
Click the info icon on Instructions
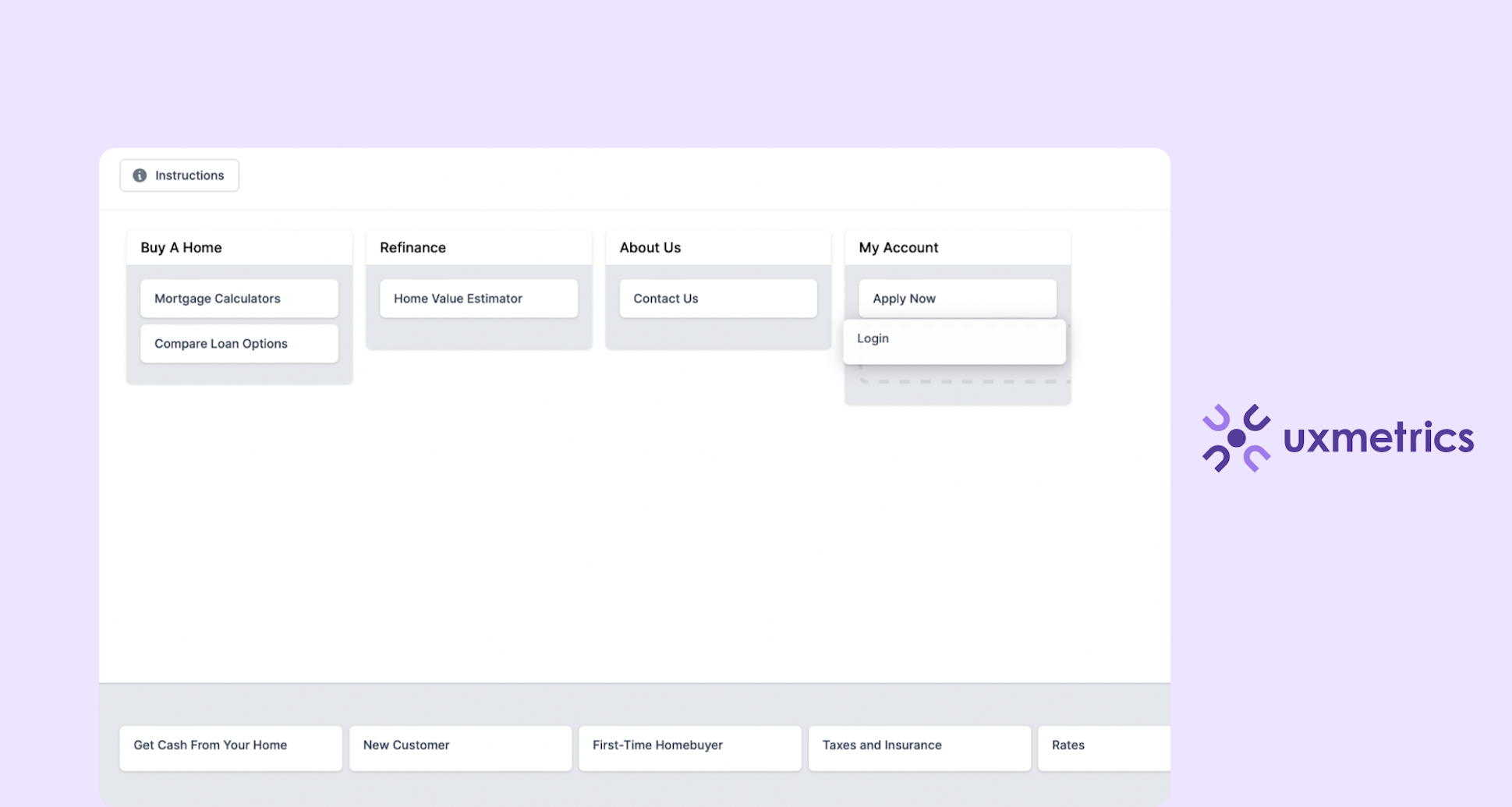coord(140,175)
